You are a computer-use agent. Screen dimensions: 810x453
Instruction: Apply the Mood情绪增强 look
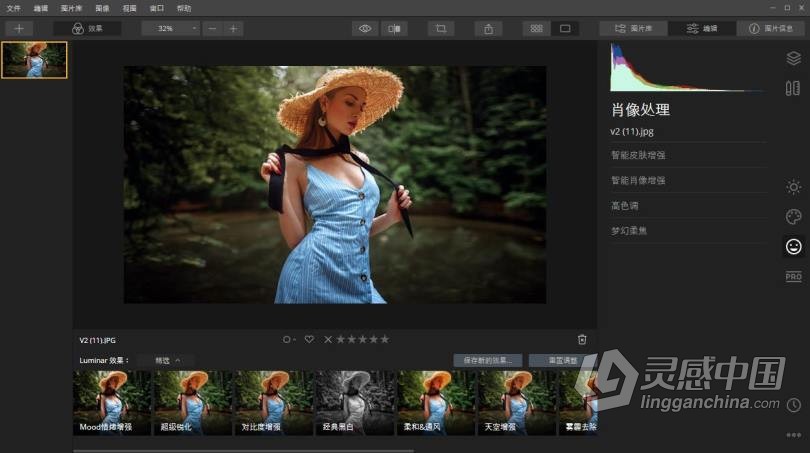[x=112, y=403]
